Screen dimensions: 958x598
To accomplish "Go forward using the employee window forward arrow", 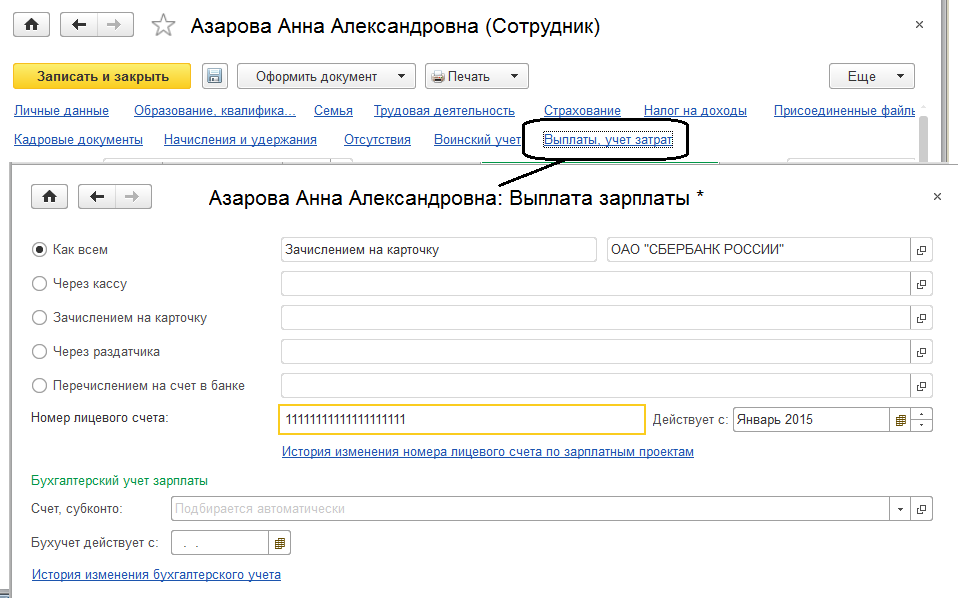I will 115,25.
